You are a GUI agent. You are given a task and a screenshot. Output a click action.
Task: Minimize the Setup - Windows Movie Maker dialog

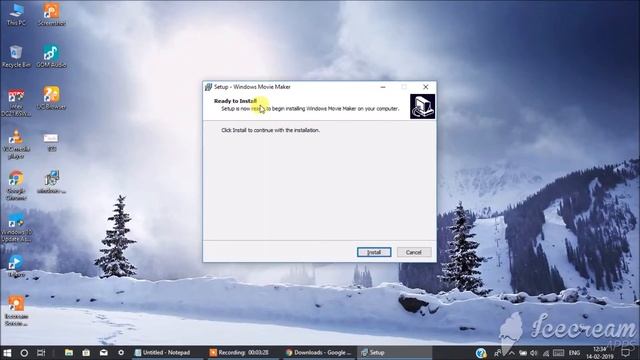[383, 87]
